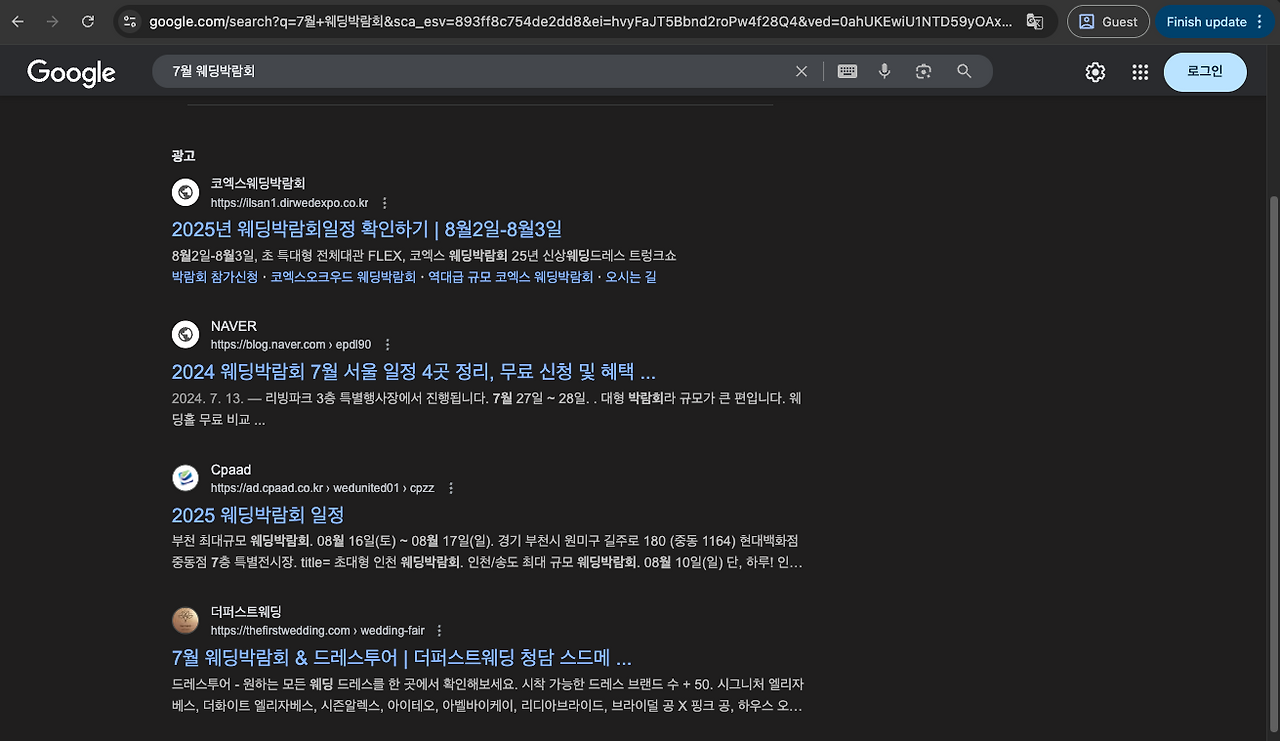
Task: Search by image using Google Lens icon
Action: (922, 71)
